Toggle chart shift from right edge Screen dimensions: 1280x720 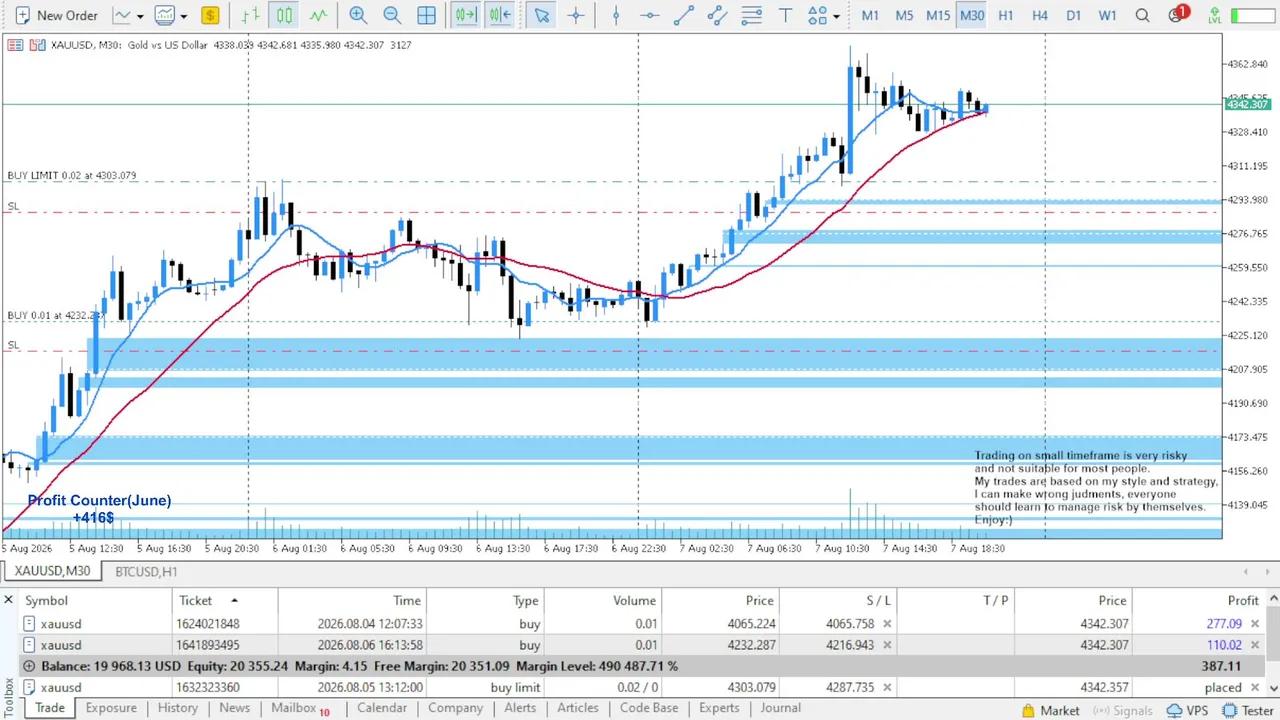[500, 15]
